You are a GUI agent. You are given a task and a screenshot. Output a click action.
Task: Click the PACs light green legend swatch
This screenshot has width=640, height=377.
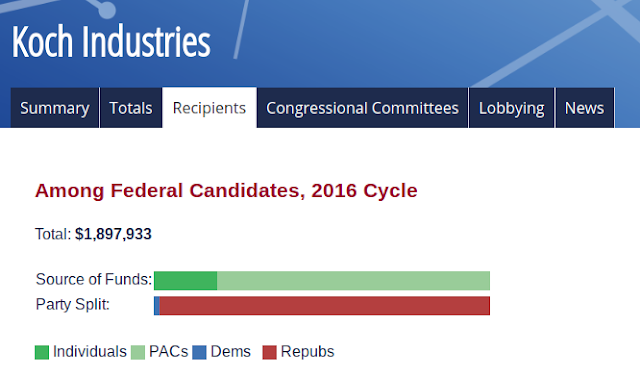click(138, 353)
